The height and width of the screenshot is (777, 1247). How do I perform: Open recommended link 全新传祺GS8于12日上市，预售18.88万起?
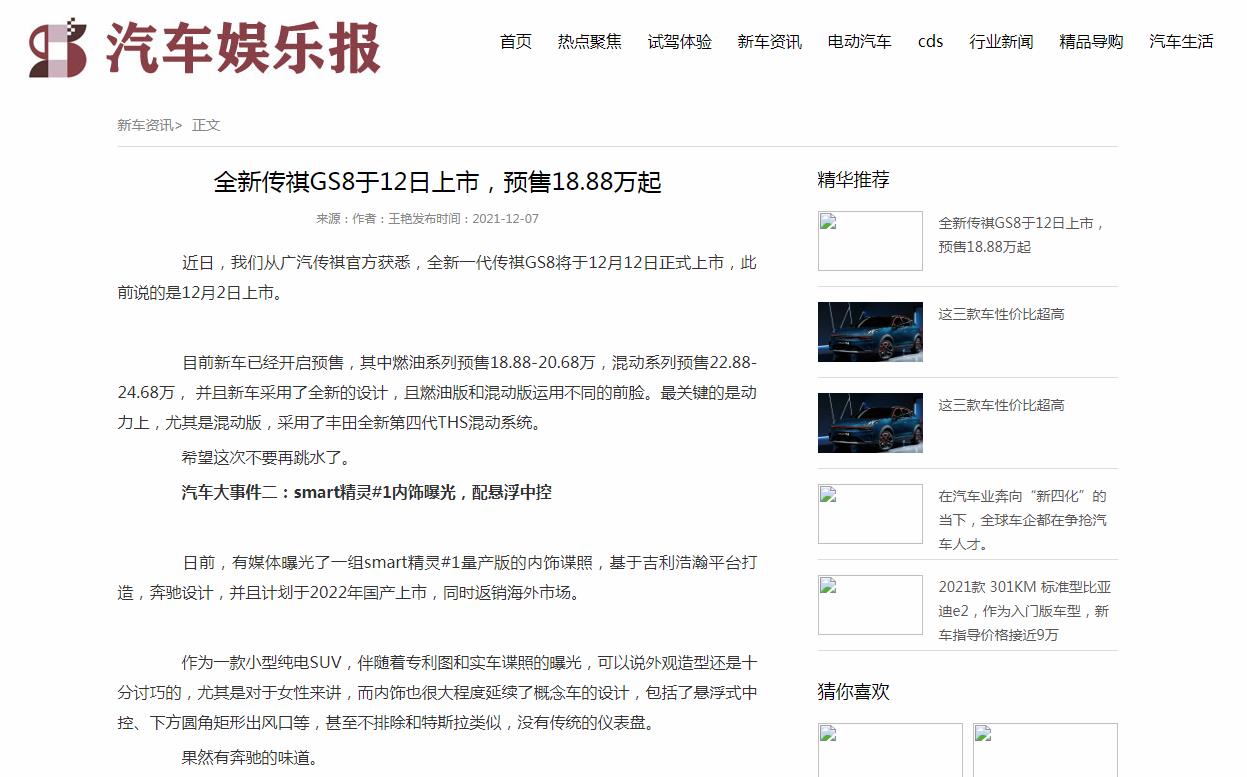1020,235
